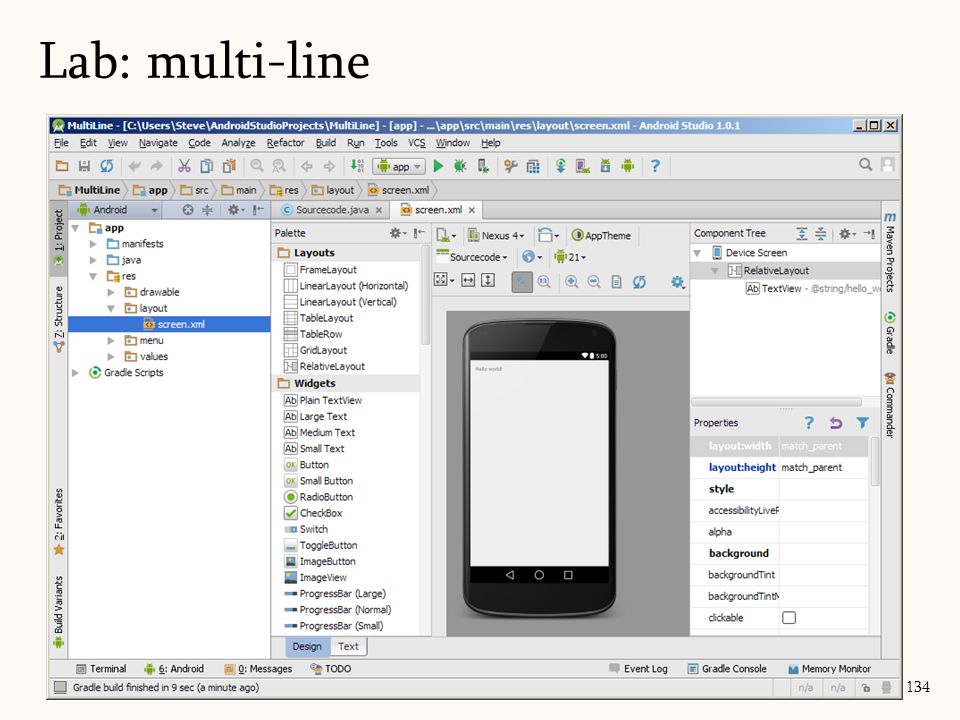Click the Component Tree horizontal scrollbar
960x720 pixels.
tap(776, 402)
